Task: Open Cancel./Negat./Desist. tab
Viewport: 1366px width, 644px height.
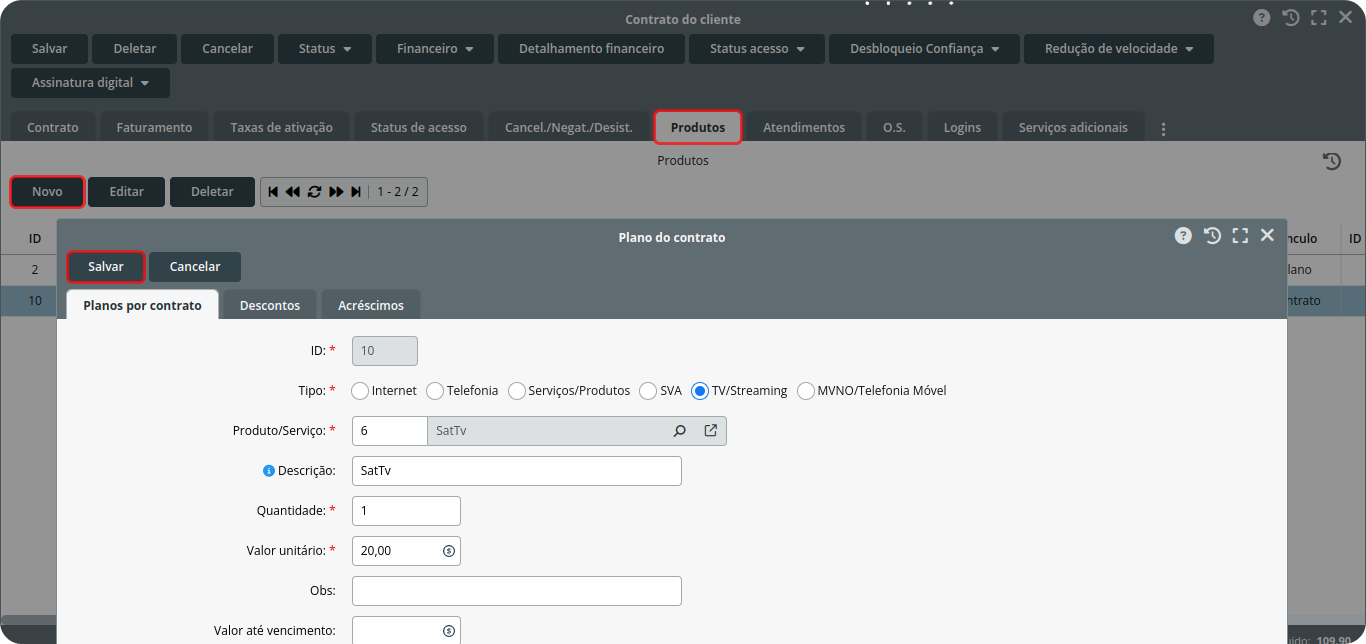Action: [569, 127]
